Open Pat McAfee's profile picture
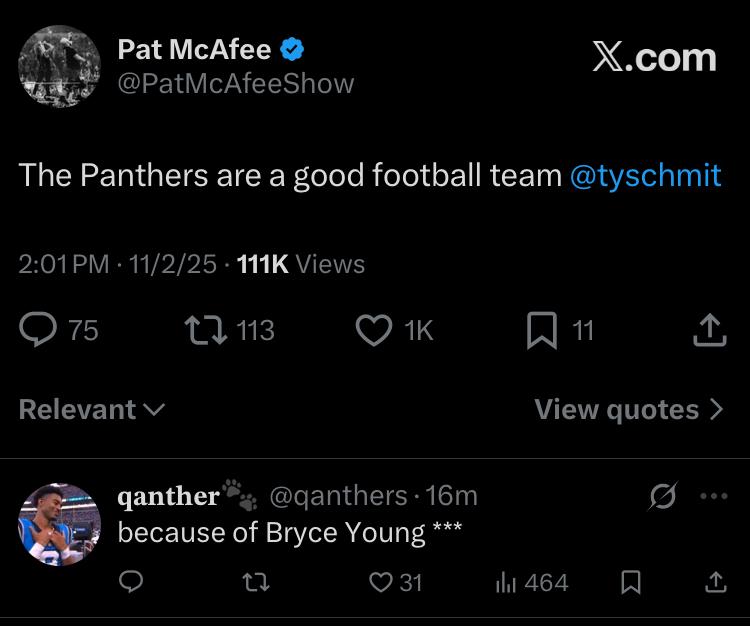750x626 pixels. click(x=60, y=66)
